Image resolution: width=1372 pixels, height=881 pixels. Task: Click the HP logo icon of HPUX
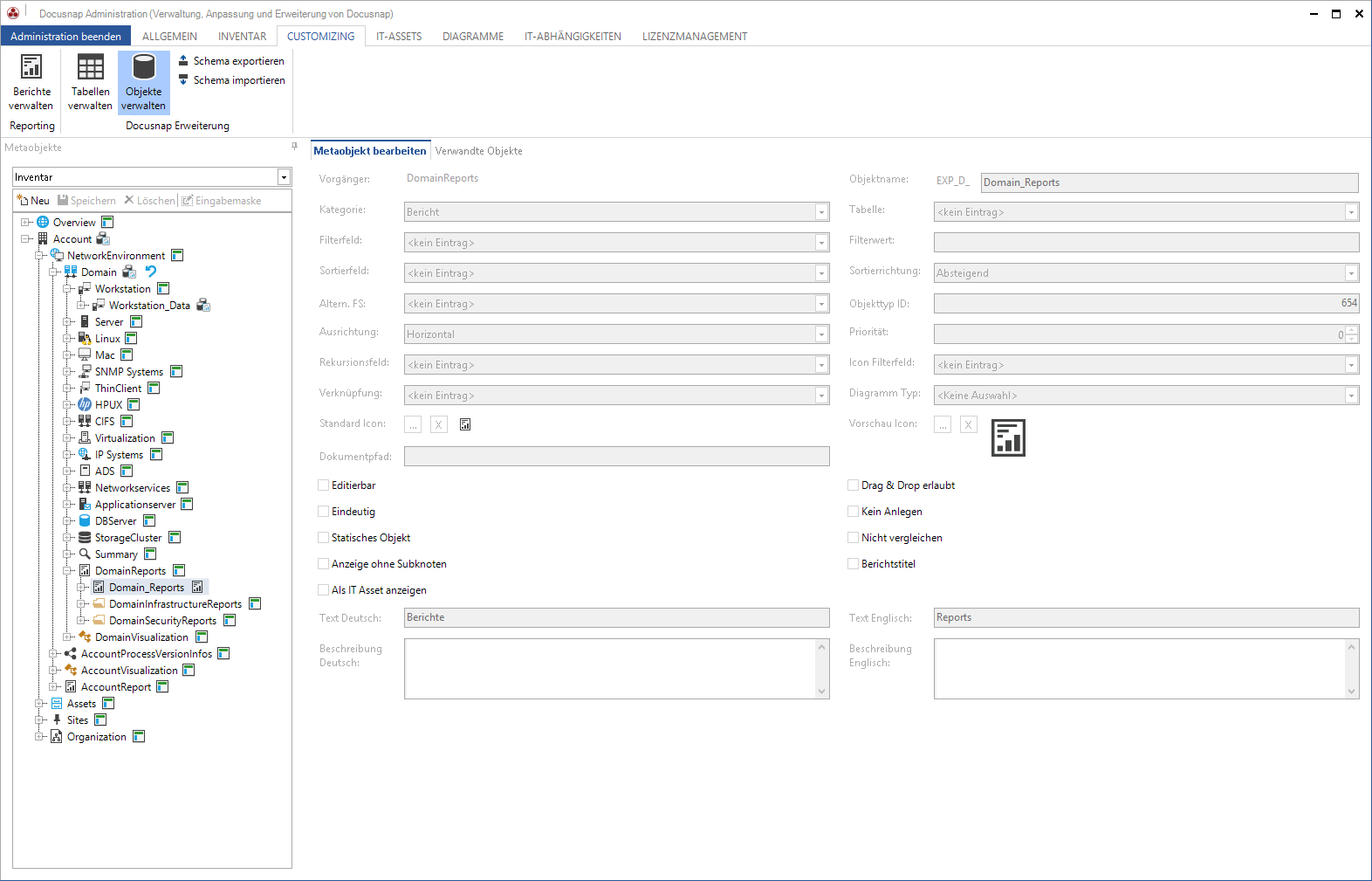tap(85, 404)
